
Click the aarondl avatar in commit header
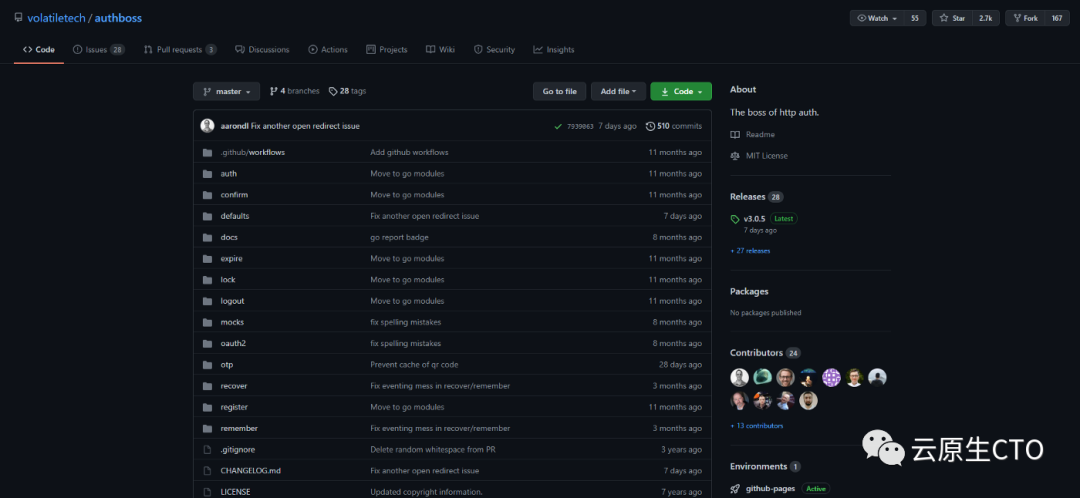coord(207,126)
